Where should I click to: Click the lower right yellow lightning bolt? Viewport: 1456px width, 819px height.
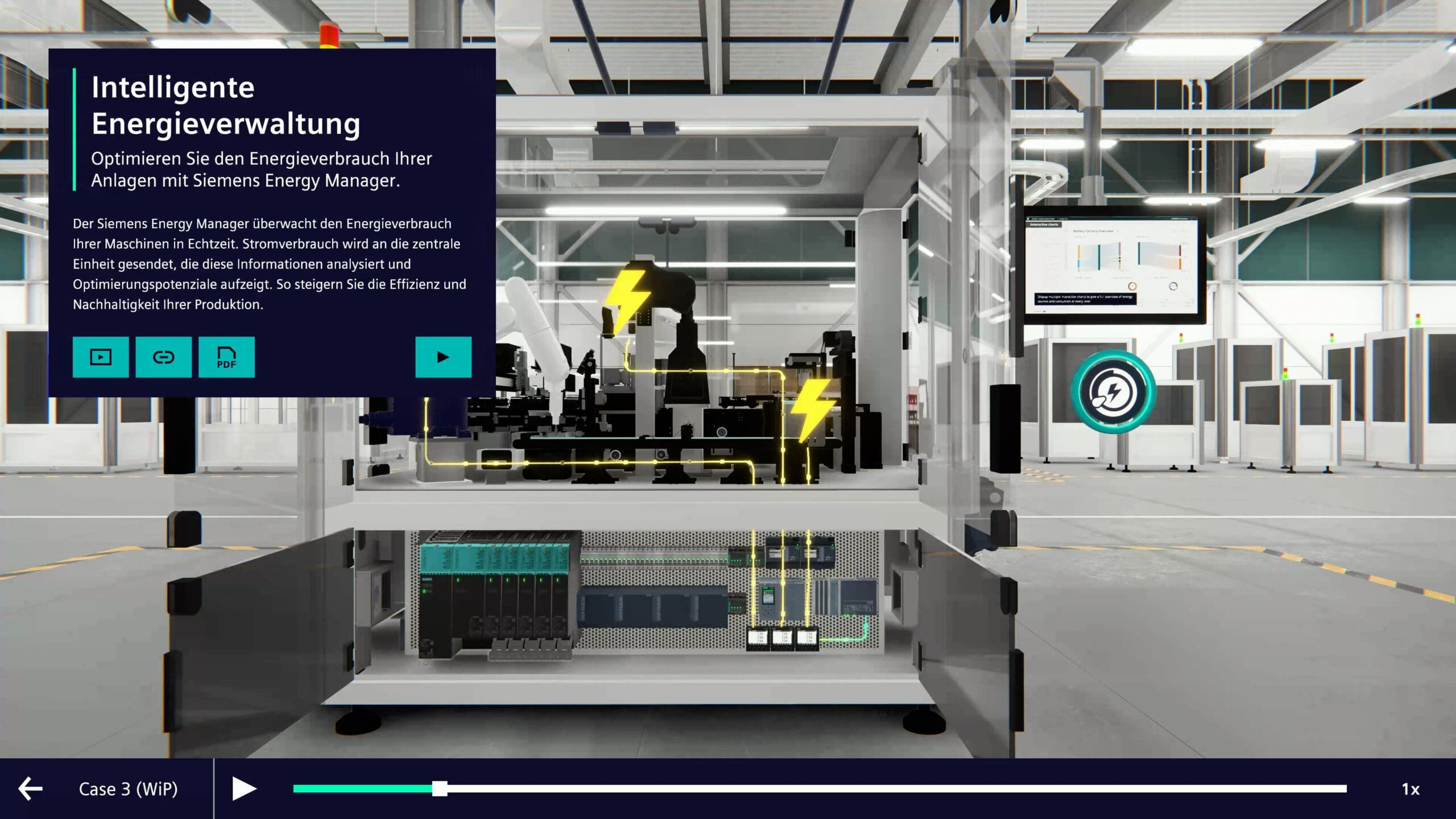(813, 410)
